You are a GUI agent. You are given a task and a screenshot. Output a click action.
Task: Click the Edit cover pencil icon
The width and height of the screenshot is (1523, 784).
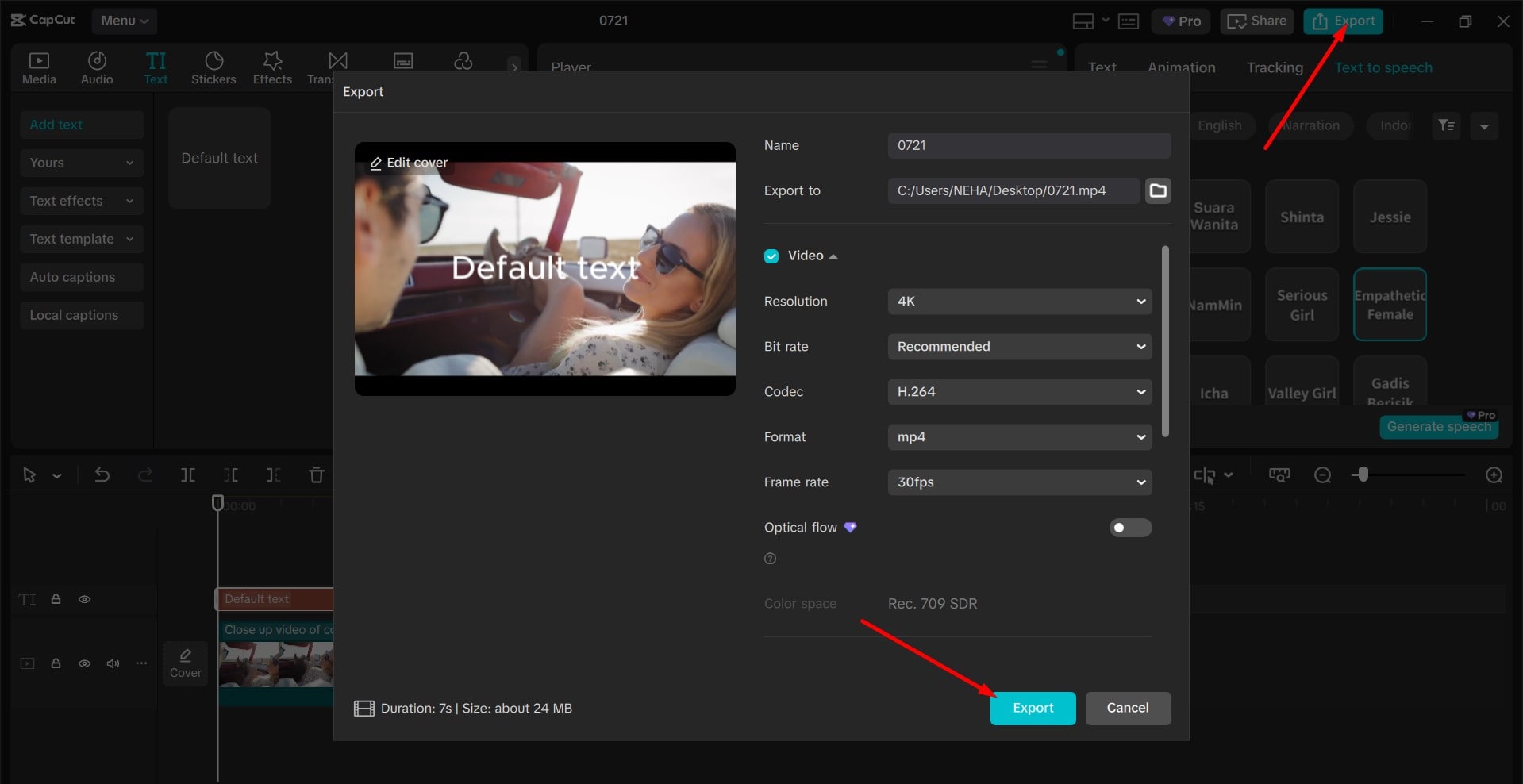pos(376,163)
